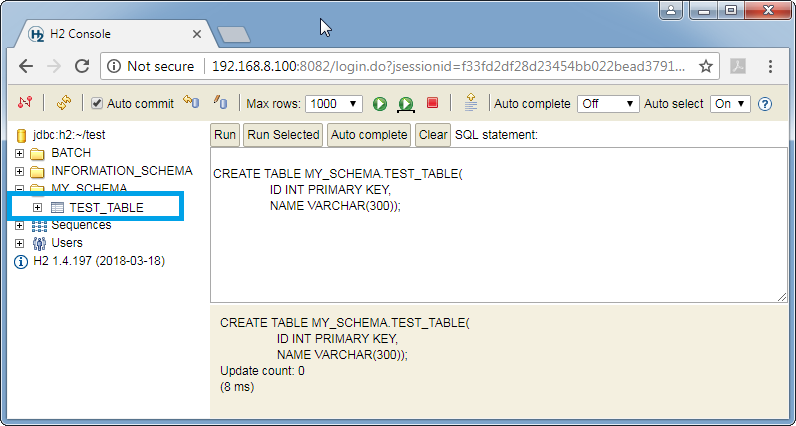Click the Users label

coord(67,243)
